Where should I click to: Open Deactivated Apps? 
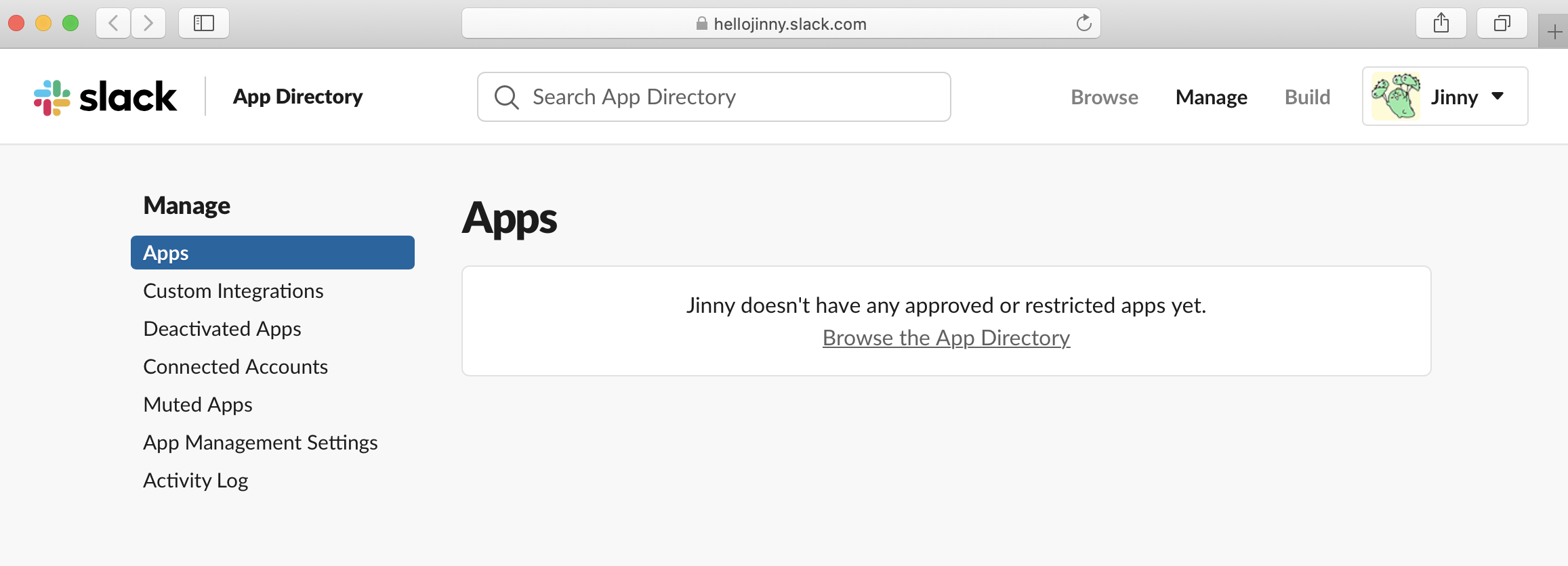[x=222, y=328]
